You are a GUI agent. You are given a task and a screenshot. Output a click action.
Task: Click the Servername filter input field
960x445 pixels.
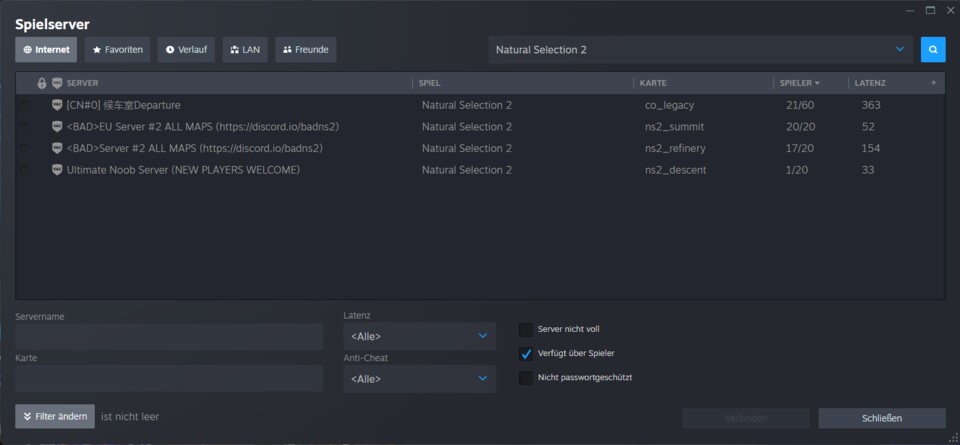[169, 337]
